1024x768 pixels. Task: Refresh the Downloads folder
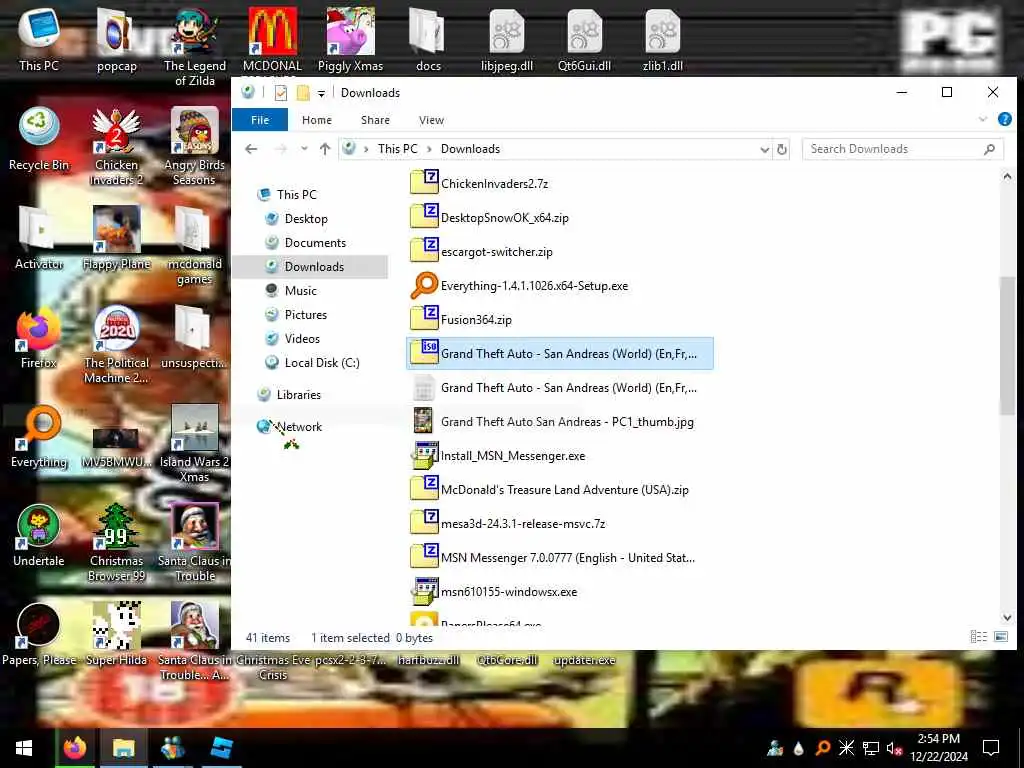[782, 150]
